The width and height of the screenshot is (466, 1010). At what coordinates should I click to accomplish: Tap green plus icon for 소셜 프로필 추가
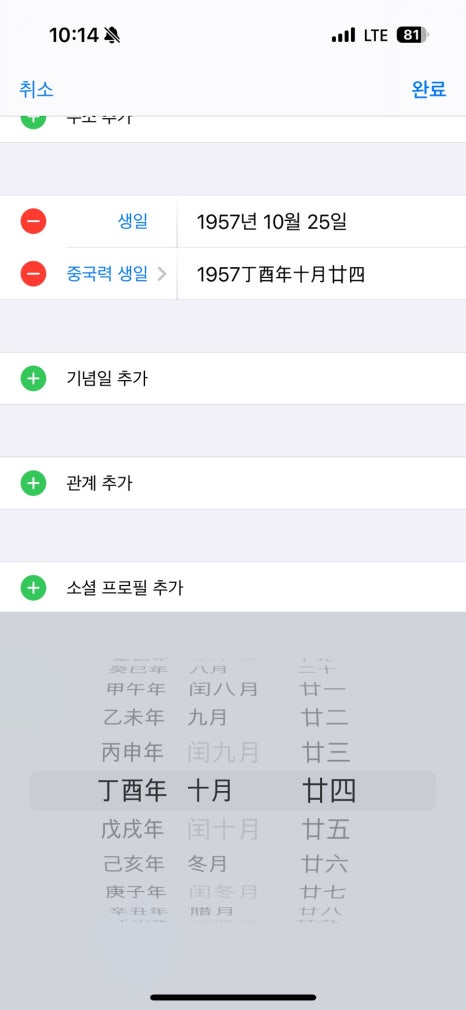point(34,587)
